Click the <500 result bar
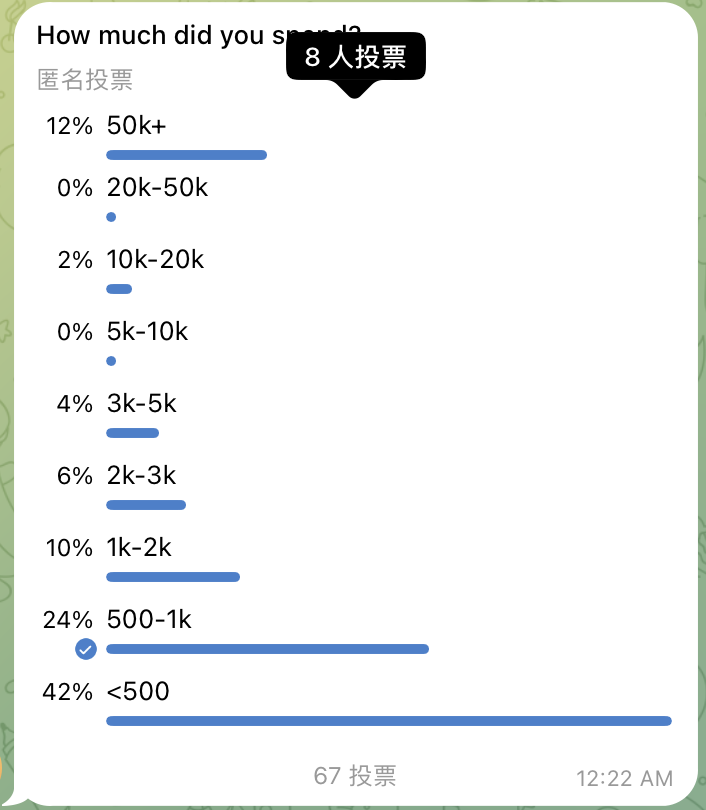 coord(388,721)
